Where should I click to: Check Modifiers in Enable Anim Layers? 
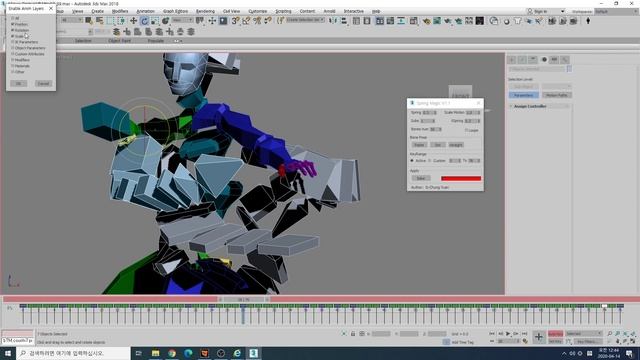coord(13,60)
